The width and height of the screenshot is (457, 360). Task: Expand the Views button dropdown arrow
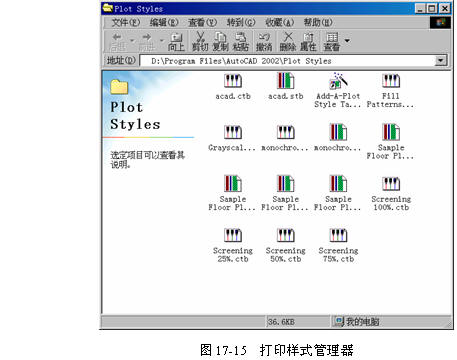coord(347,41)
